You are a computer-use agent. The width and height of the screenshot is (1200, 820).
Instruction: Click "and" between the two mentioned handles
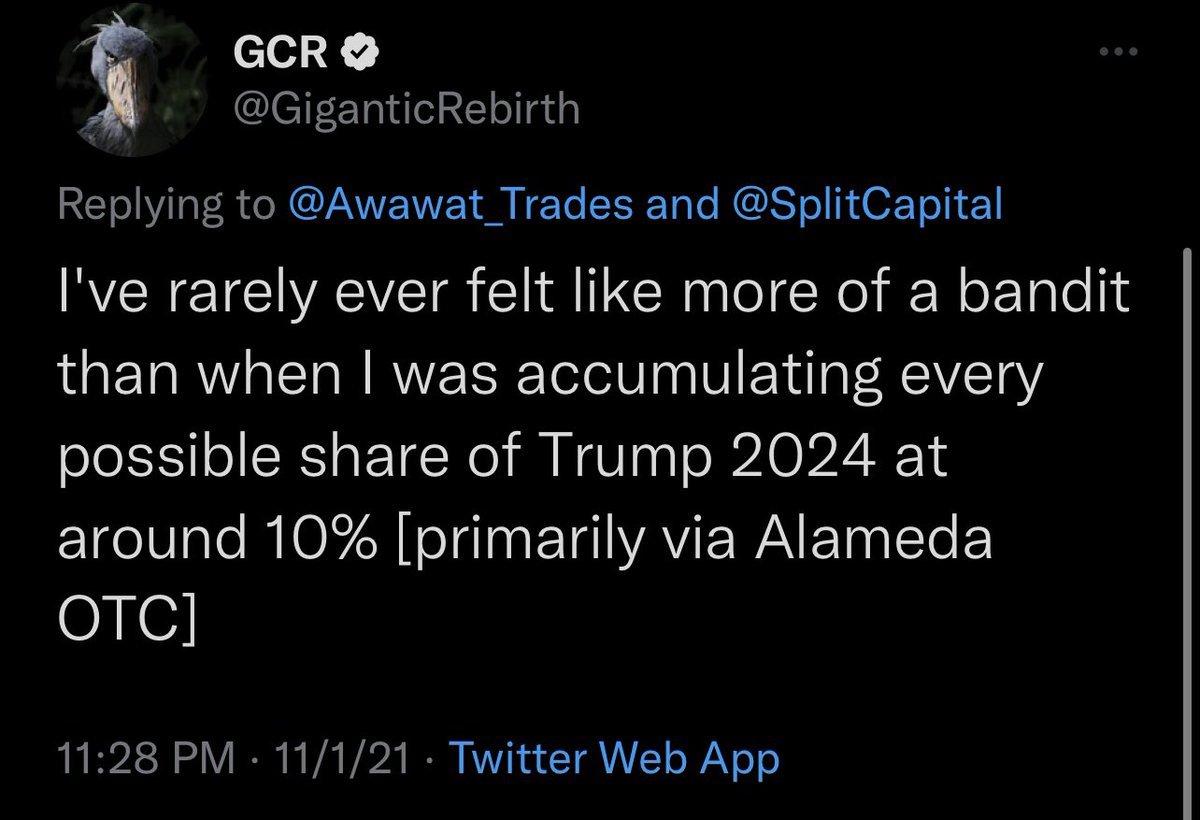pos(682,204)
